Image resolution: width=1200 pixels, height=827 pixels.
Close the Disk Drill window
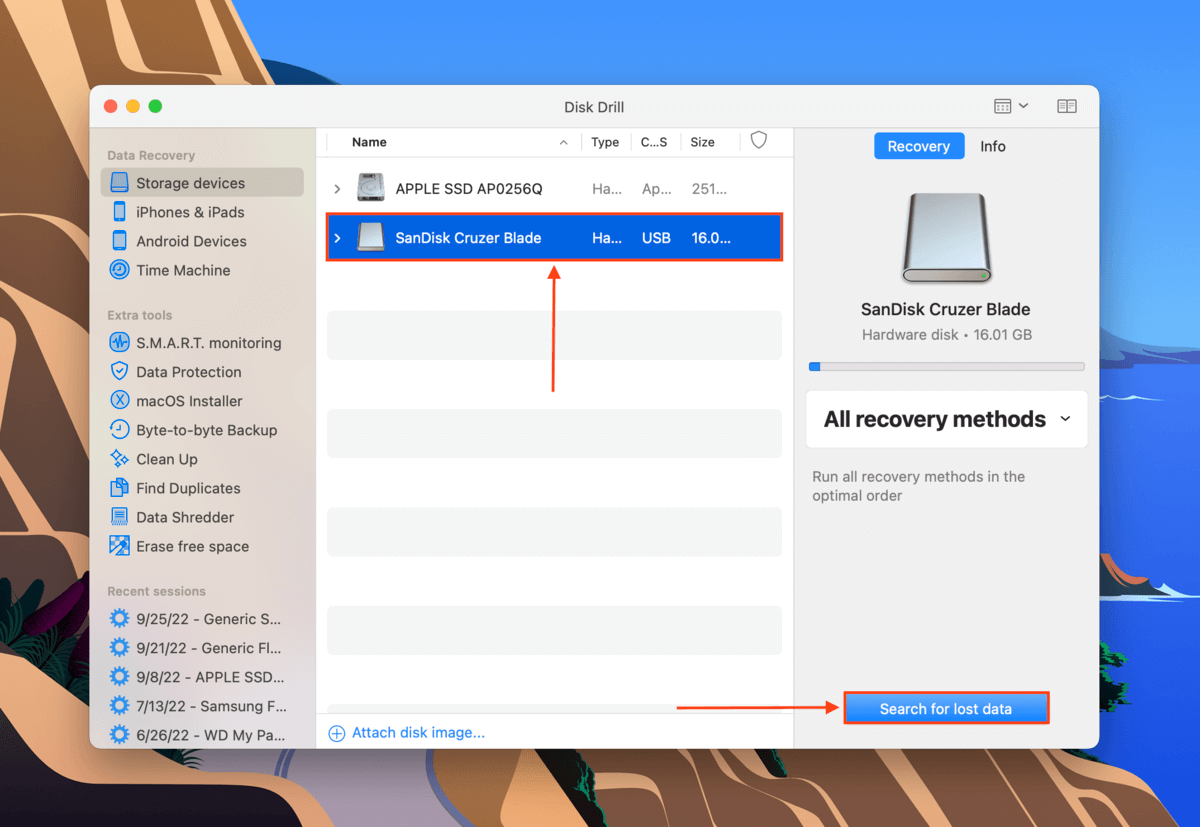pos(111,106)
